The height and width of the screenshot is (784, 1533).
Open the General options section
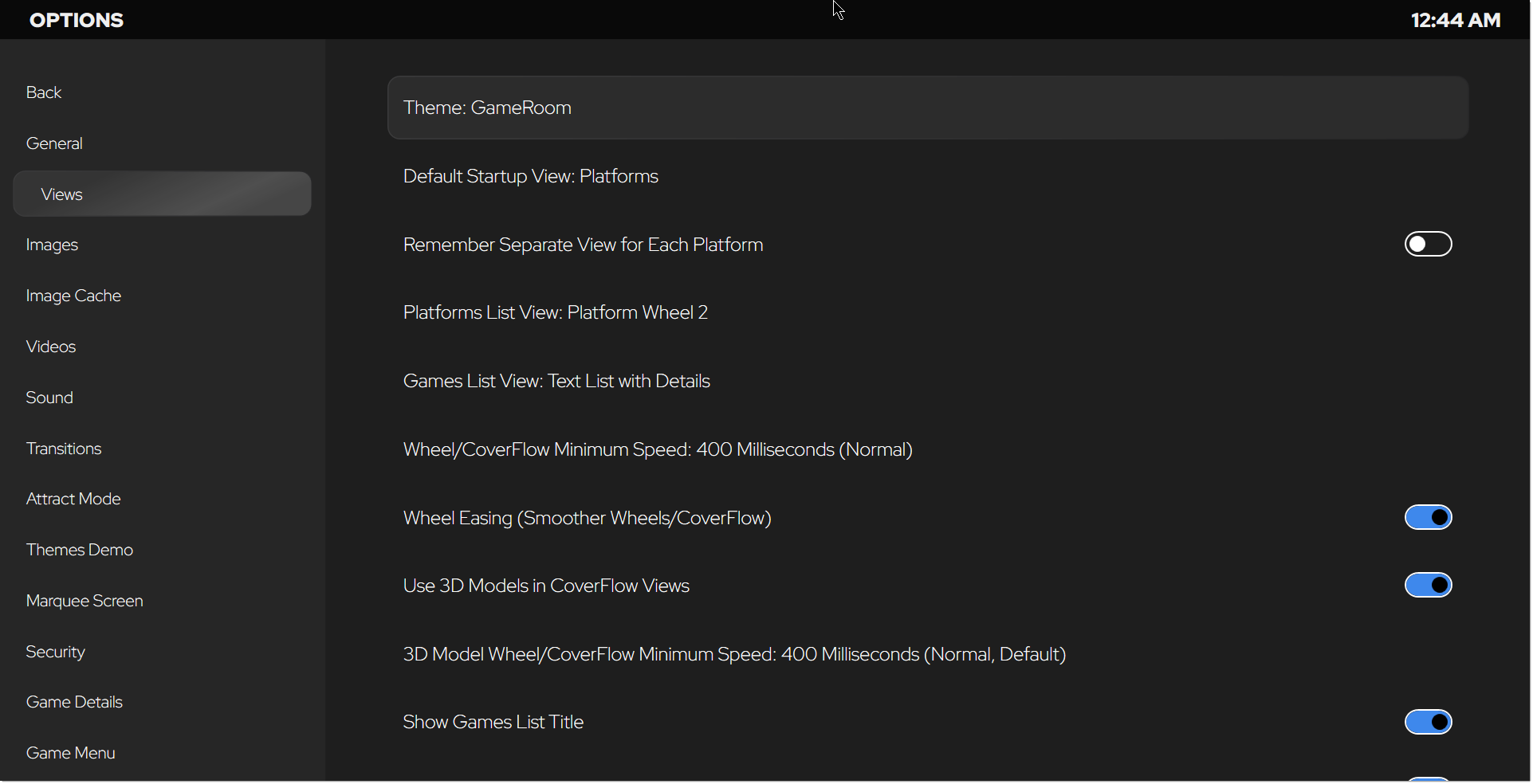54,143
